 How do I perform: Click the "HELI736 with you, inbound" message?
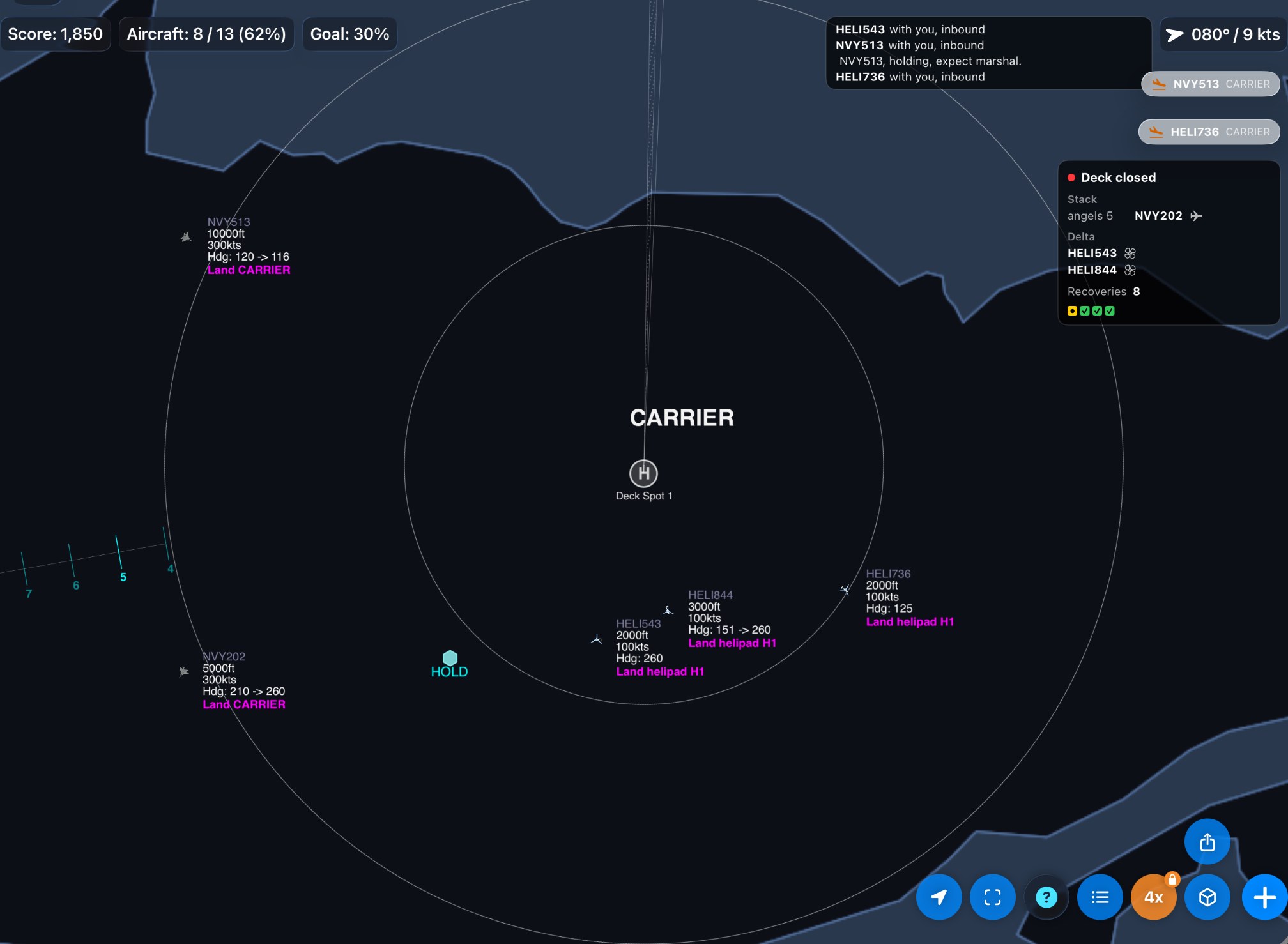(910, 77)
